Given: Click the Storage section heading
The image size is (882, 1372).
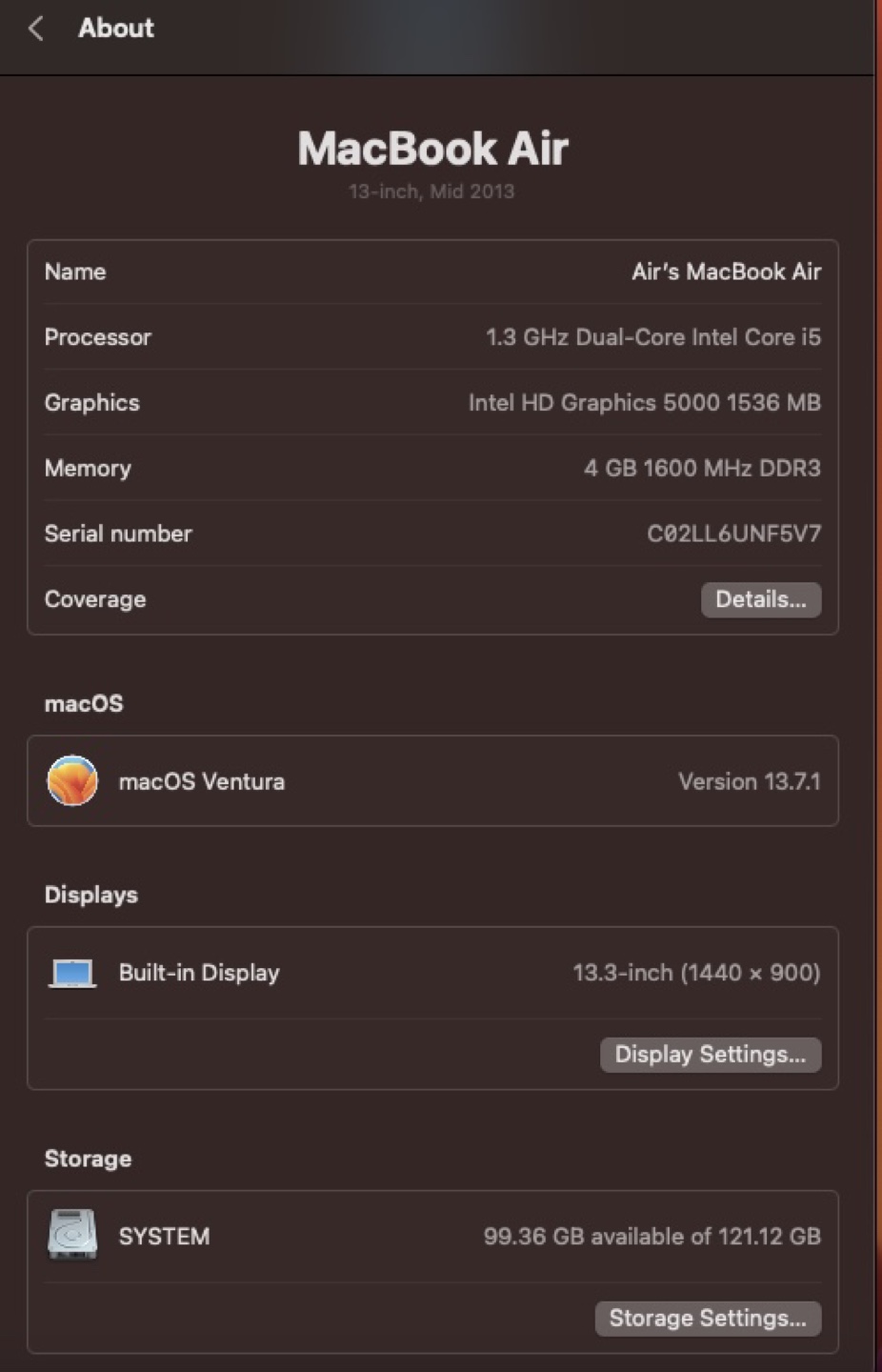Looking at the screenshot, I should pos(88,1160).
